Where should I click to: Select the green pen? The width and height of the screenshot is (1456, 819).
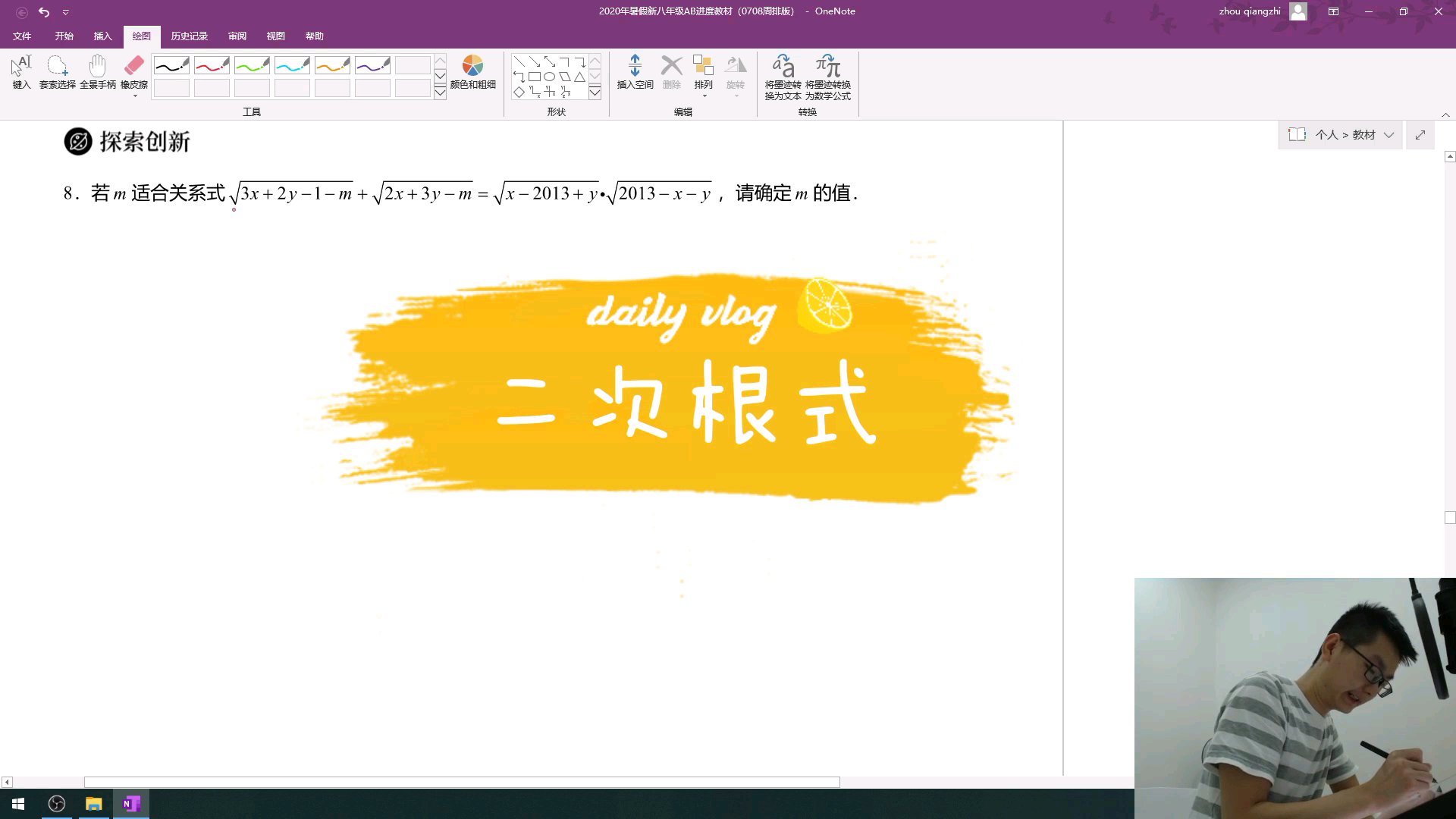tap(252, 66)
